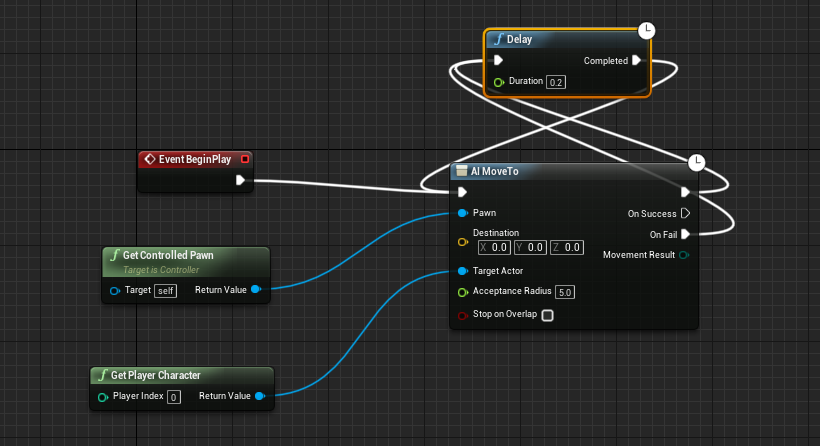This screenshot has height=446, width=820.
Task: Click the Target pin on Get Controlled Pawn
Action: click(x=115, y=291)
